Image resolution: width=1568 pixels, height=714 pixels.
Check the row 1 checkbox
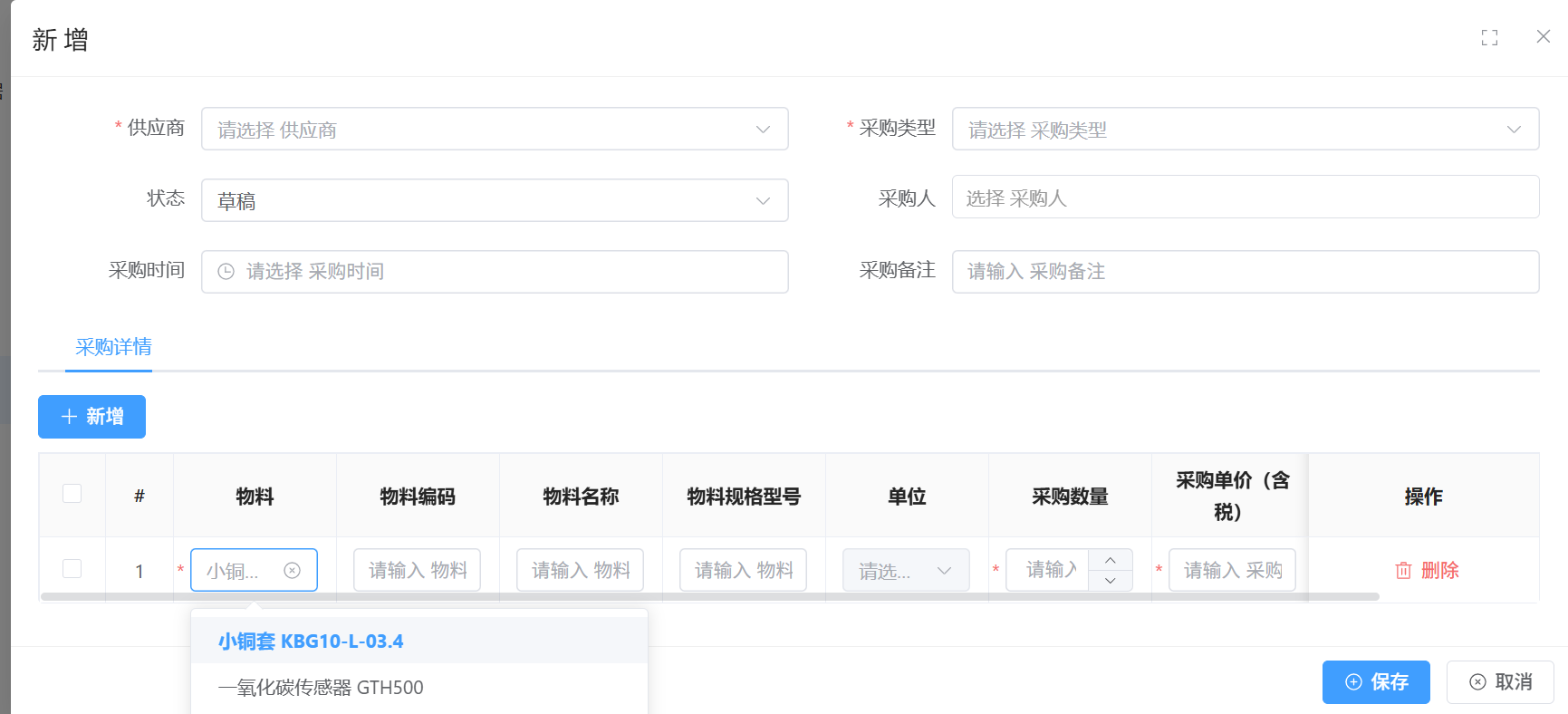(x=72, y=569)
